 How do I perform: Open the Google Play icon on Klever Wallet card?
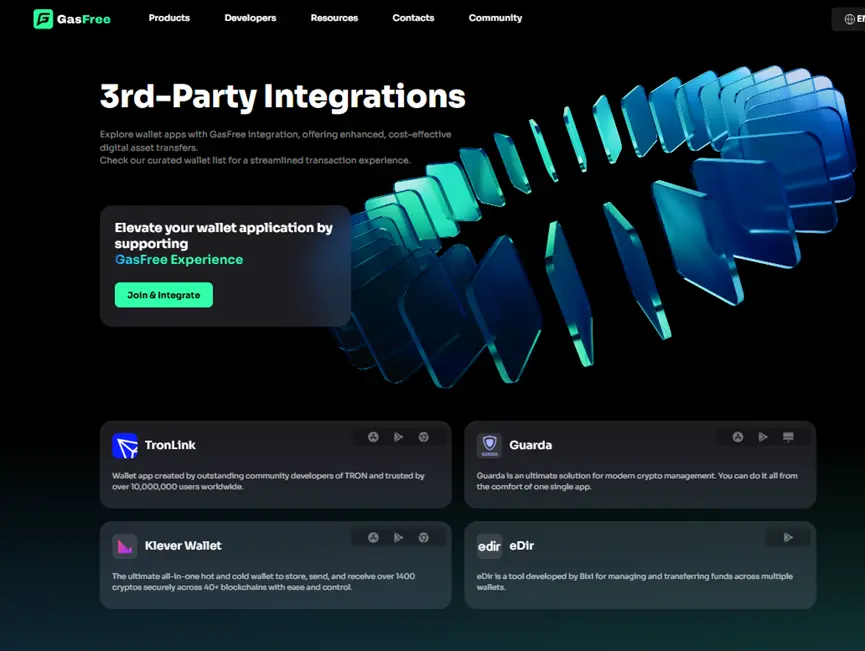coord(398,537)
